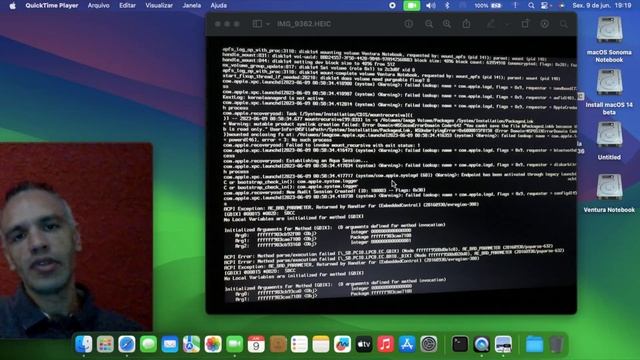The image size is (640, 360).
Task: Open the Bluetooth menu bar icon
Action: 447,5
